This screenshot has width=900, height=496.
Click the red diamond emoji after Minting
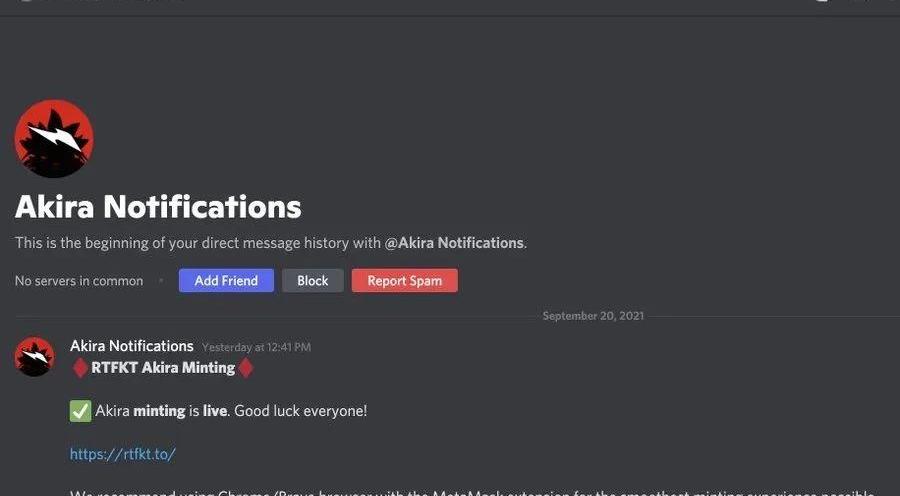pyautogui.click(x=246, y=368)
